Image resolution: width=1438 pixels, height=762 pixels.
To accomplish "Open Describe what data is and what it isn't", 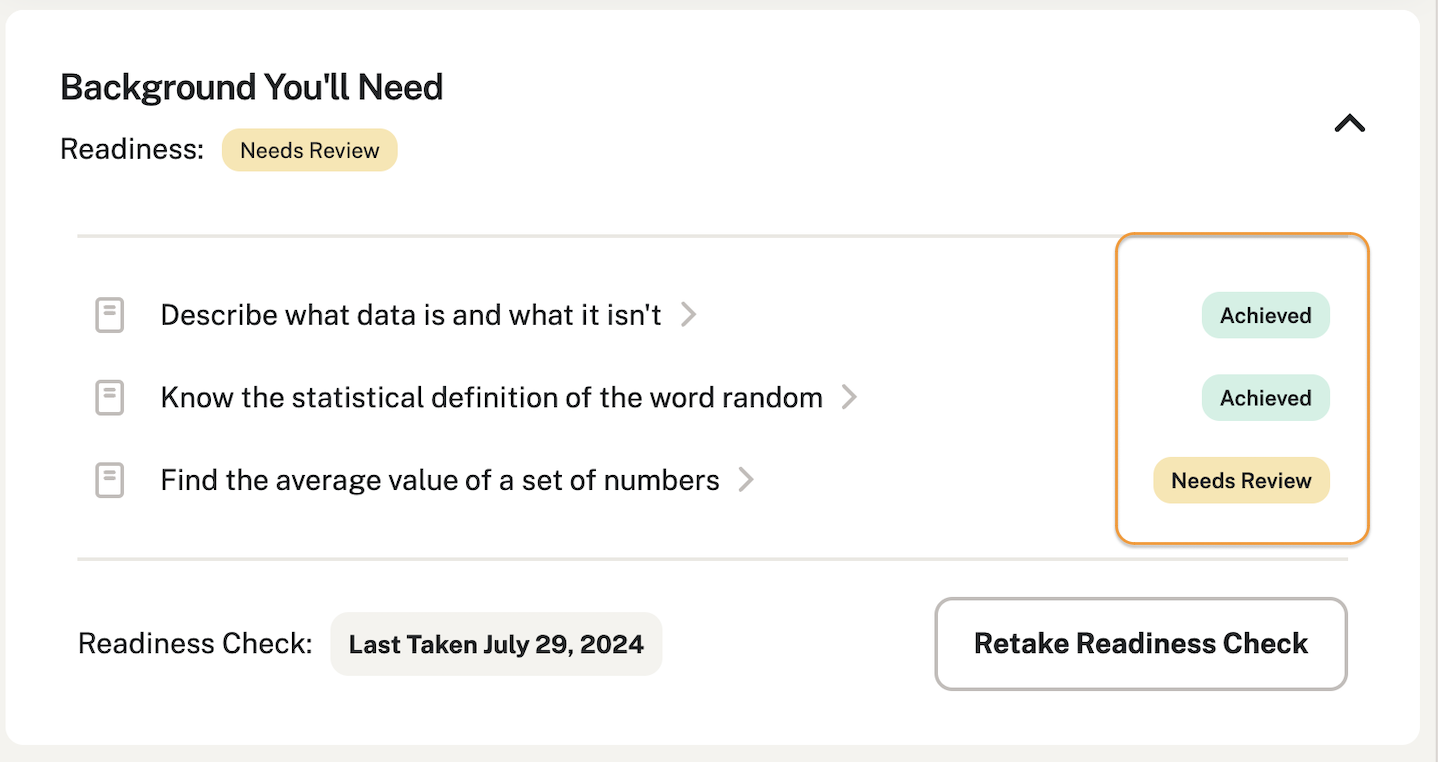I will click(410, 315).
